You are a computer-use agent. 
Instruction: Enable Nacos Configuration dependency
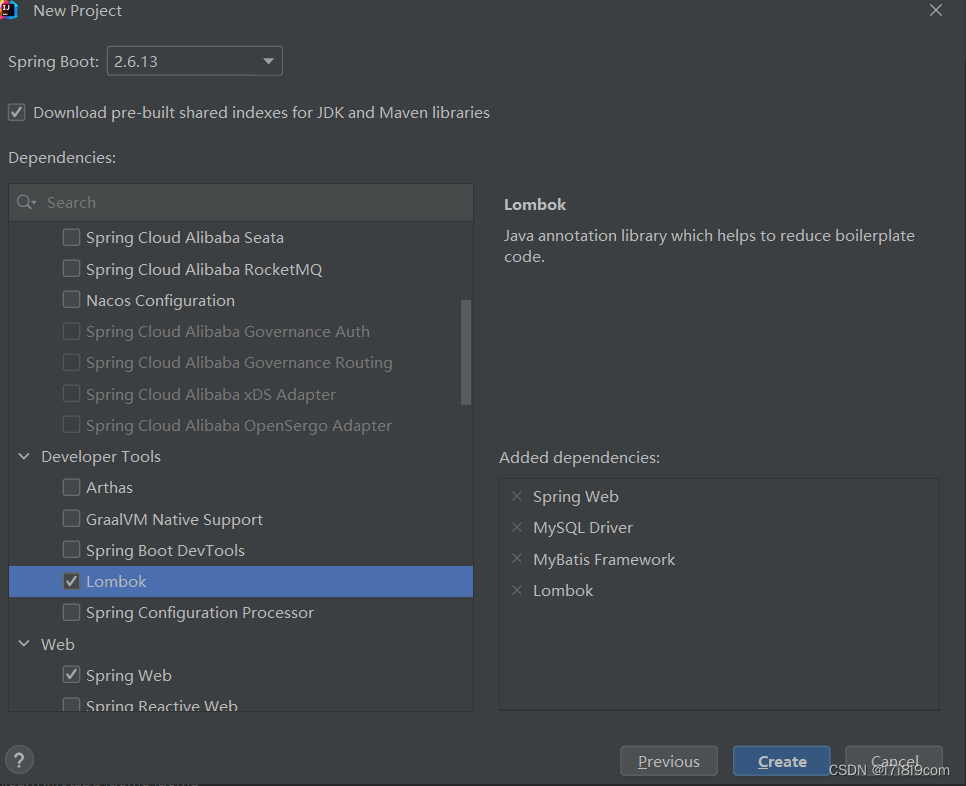[71, 300]
